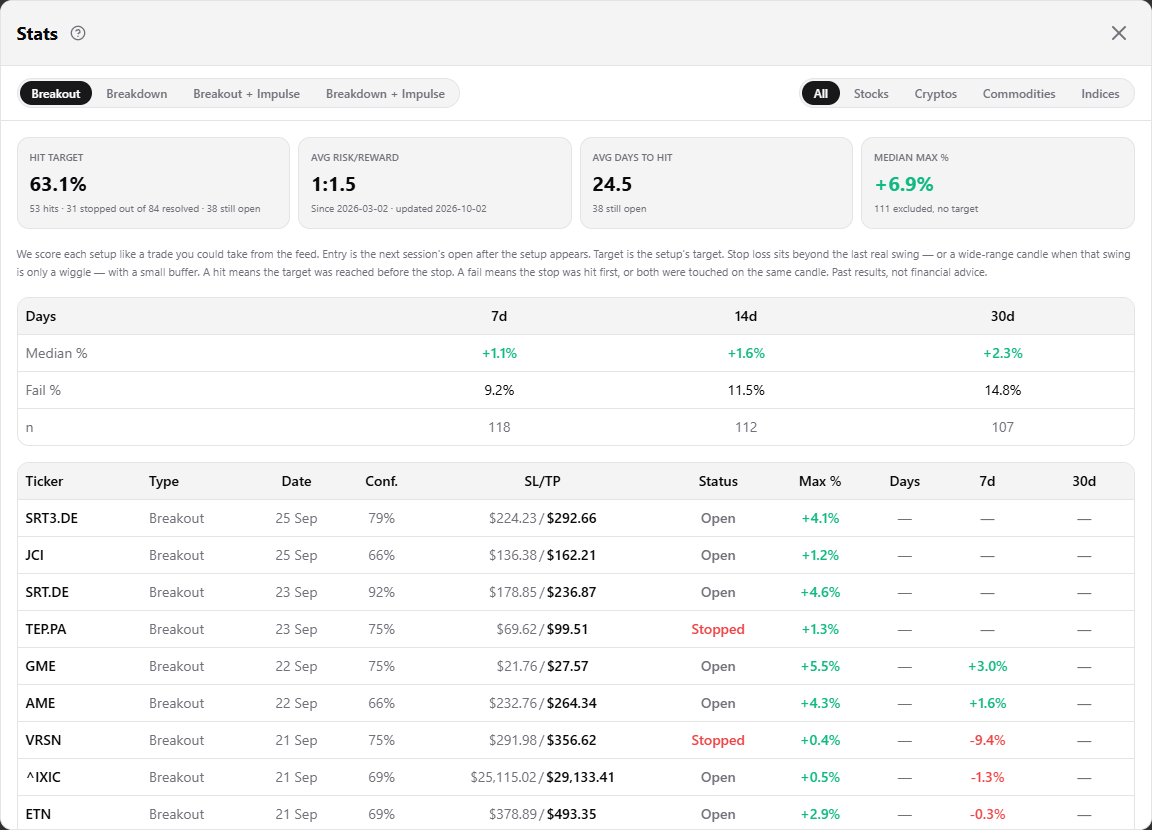Click the Fail % row label

[43, 390]
